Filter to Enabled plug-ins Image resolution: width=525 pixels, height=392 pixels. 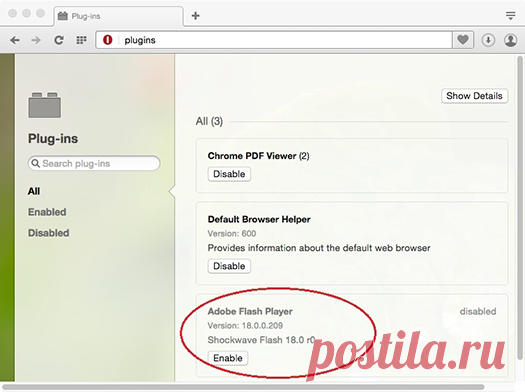pos(47,212)
